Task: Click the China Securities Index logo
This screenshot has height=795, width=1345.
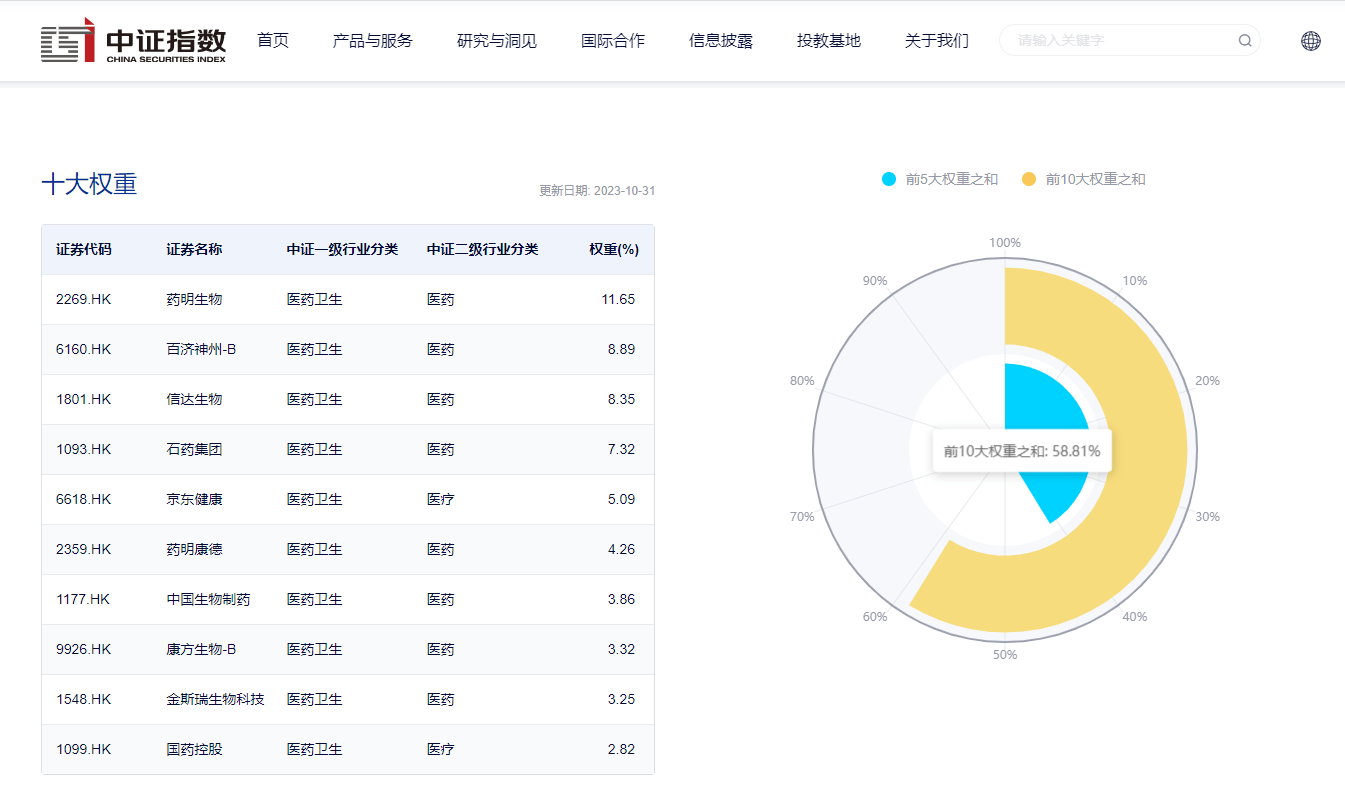Action: [133, 41]
